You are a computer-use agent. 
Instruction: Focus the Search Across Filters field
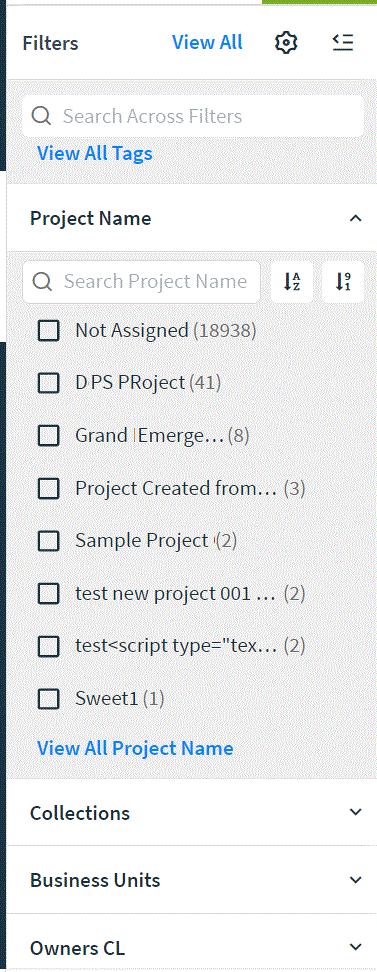[x=193, y=116]
